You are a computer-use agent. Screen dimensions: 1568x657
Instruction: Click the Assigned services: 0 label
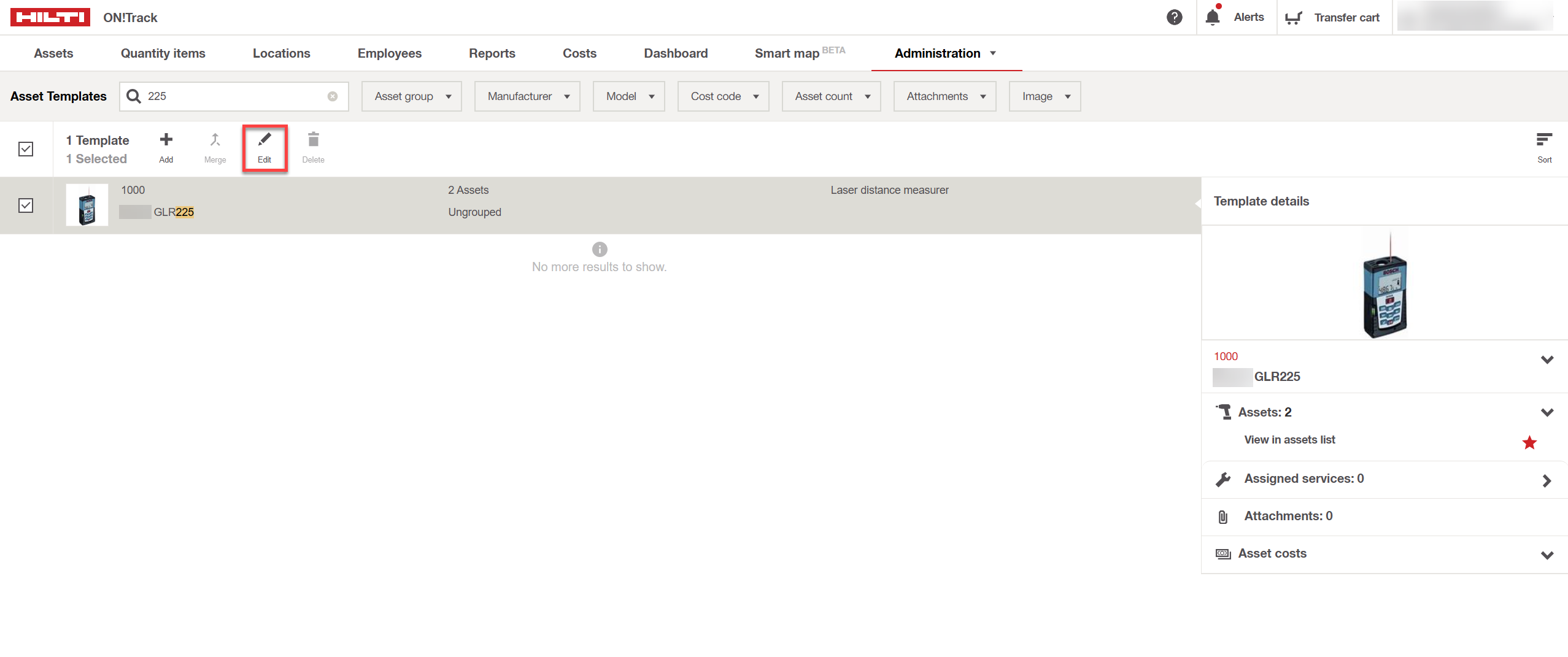click(x=1304, y=478)
